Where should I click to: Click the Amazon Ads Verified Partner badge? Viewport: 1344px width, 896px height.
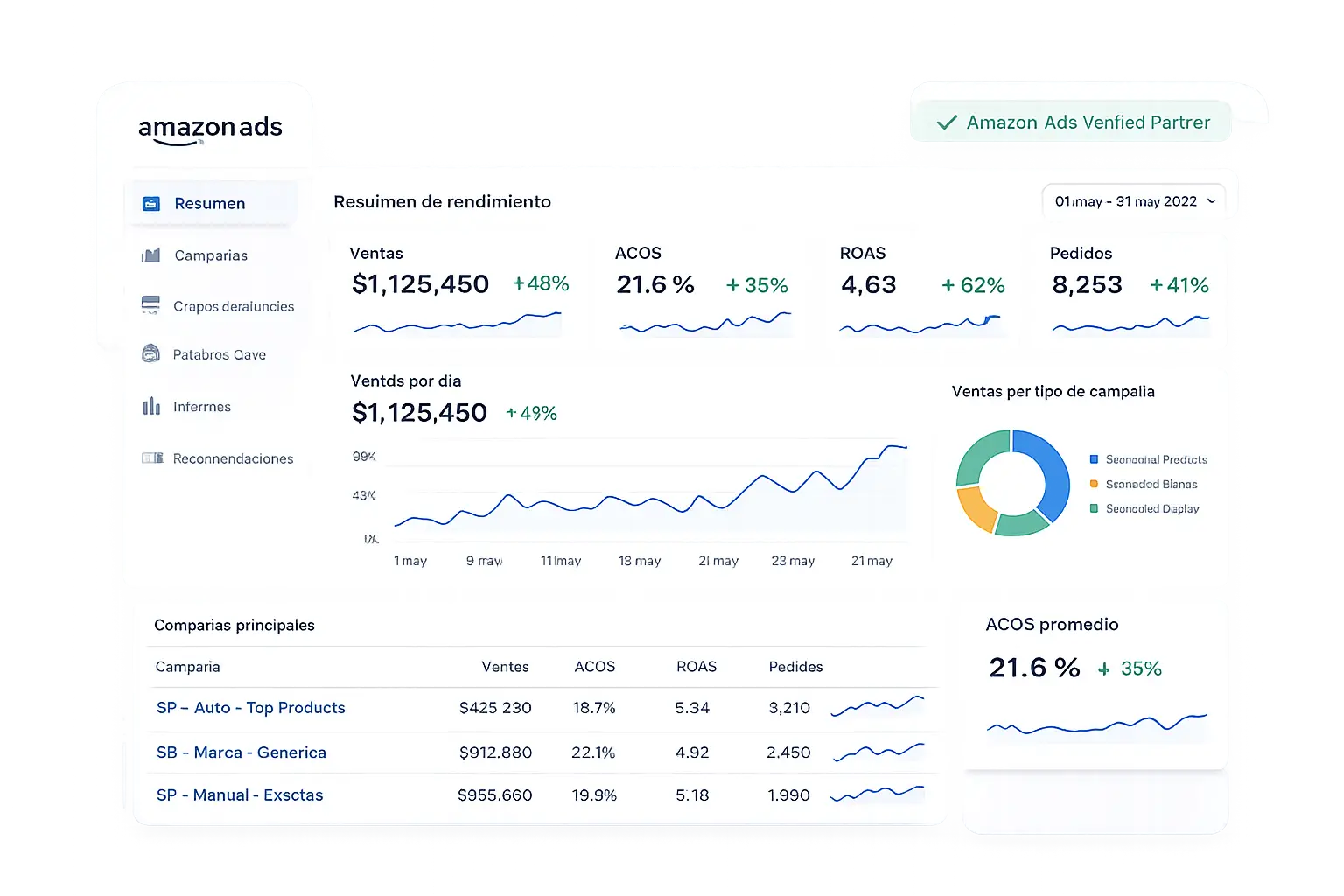tap(1071, 122)
